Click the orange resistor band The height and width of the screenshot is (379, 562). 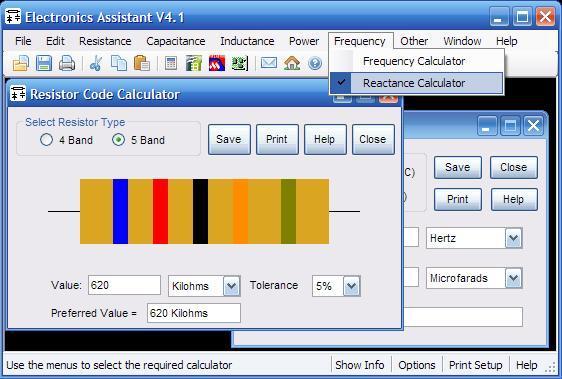240,211
